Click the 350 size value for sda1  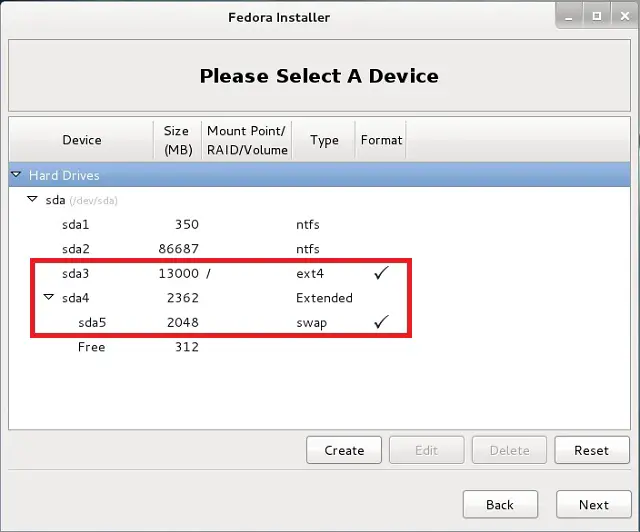point(187,224)
